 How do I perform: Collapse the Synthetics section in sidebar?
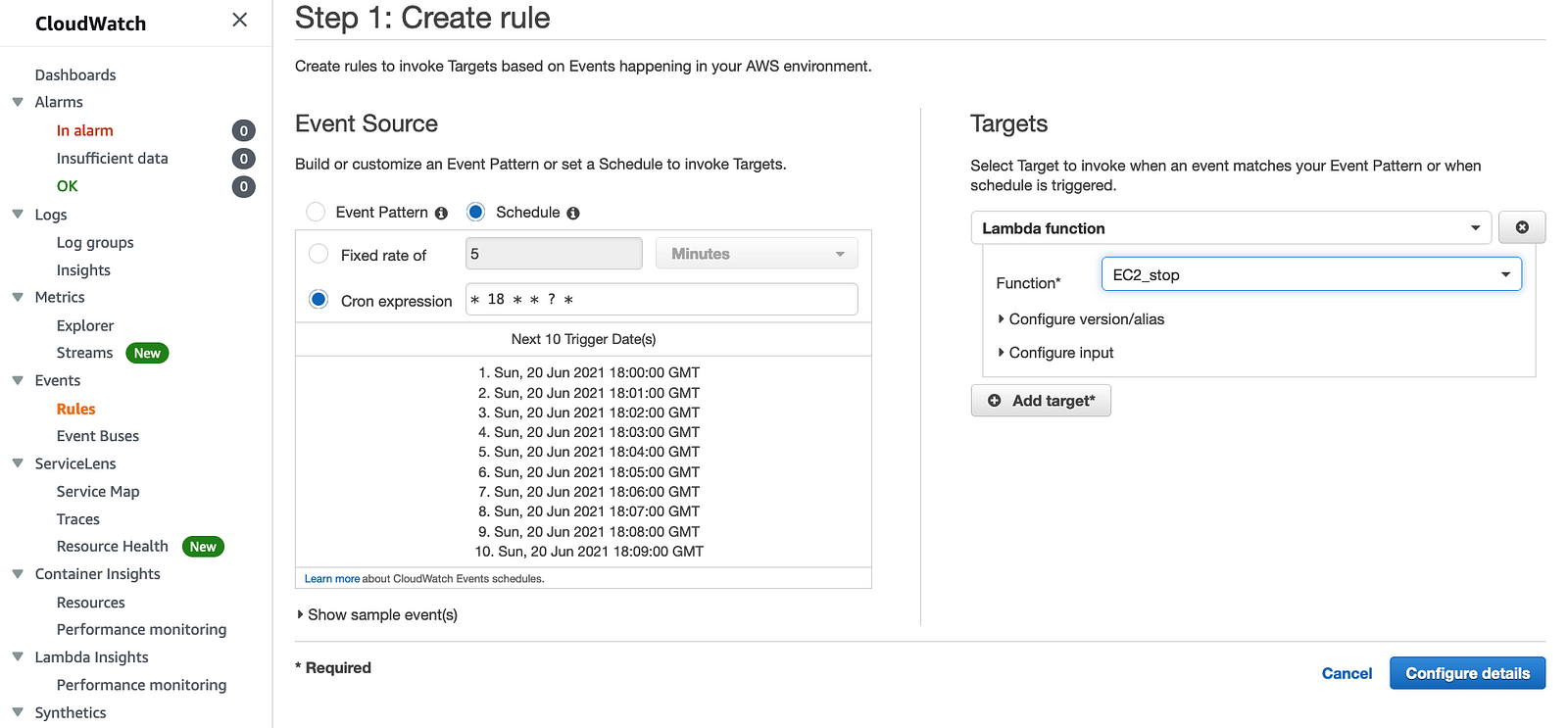pos(18,712)
